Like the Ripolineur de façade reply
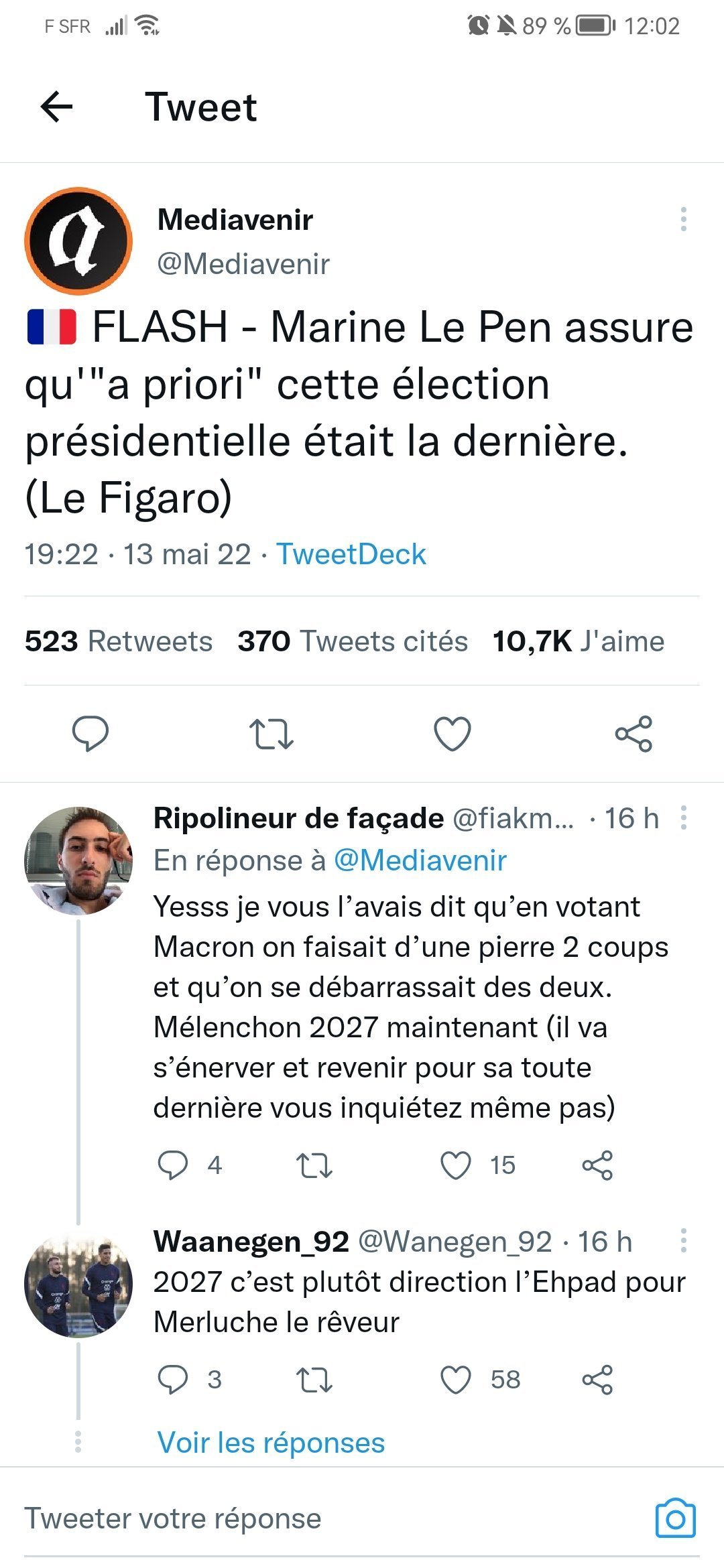The image size is (724, 1568). point(456,1165)
